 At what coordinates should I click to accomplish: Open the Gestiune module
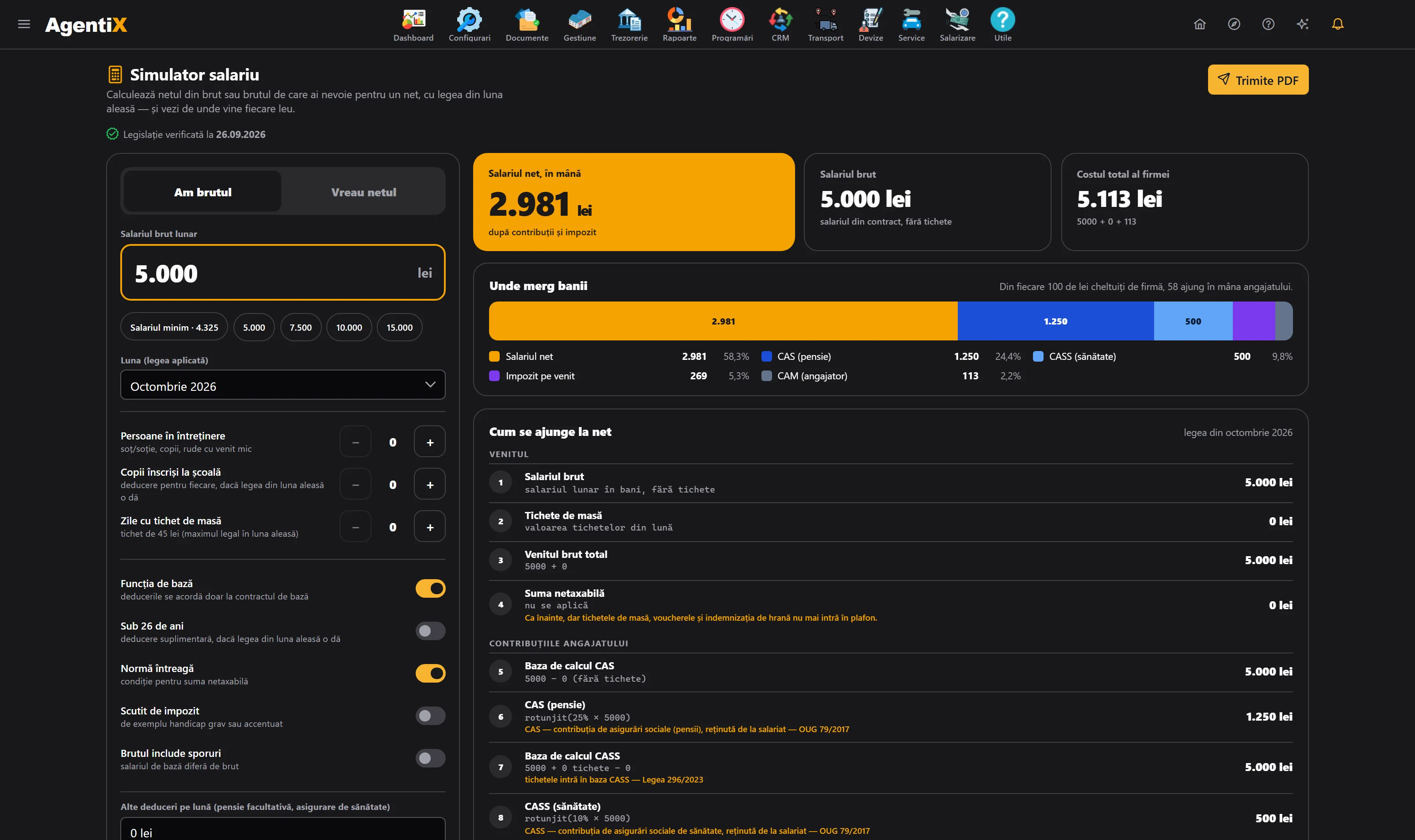[580, 25]
